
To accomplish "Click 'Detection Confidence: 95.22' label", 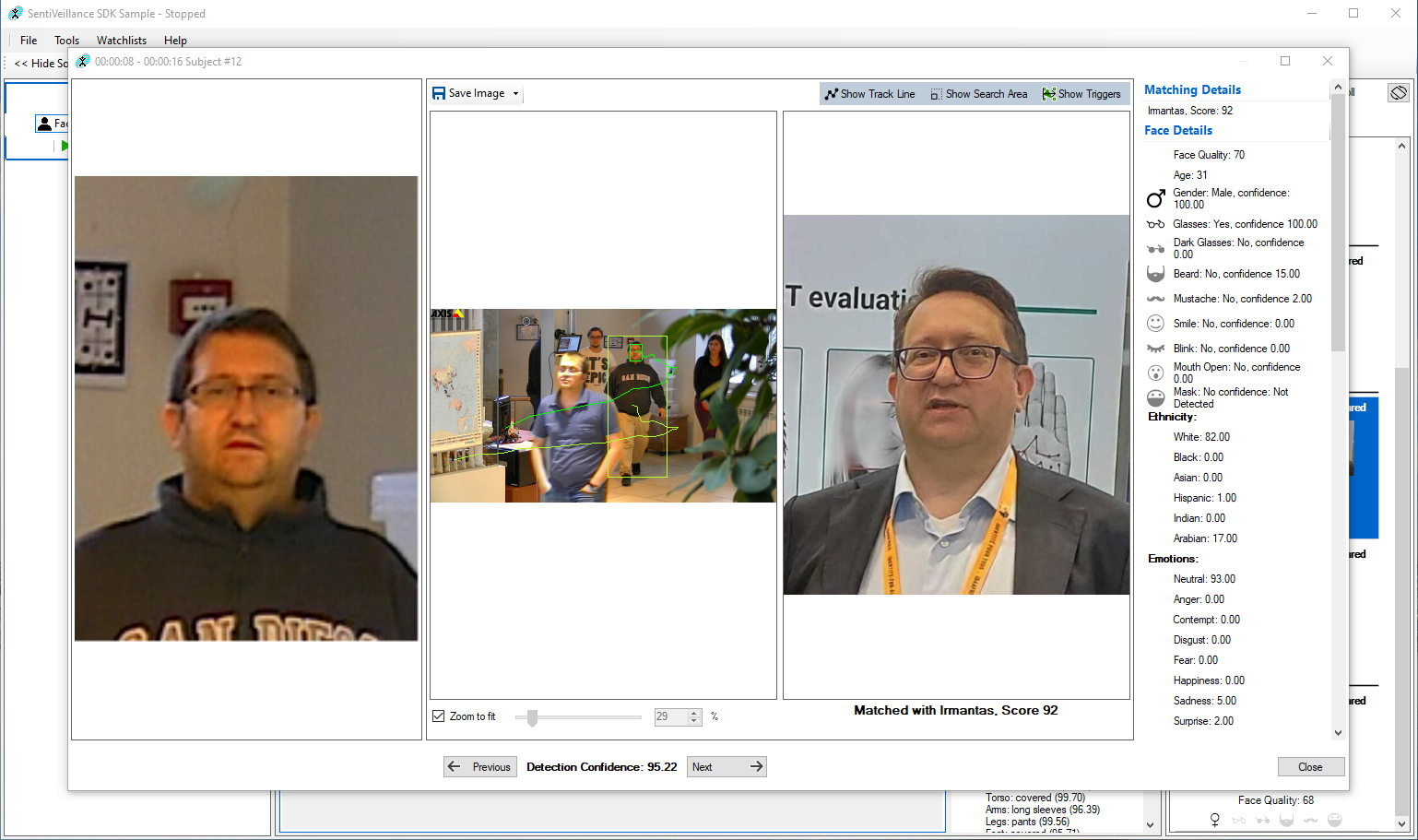I will (x=601, y=766).
